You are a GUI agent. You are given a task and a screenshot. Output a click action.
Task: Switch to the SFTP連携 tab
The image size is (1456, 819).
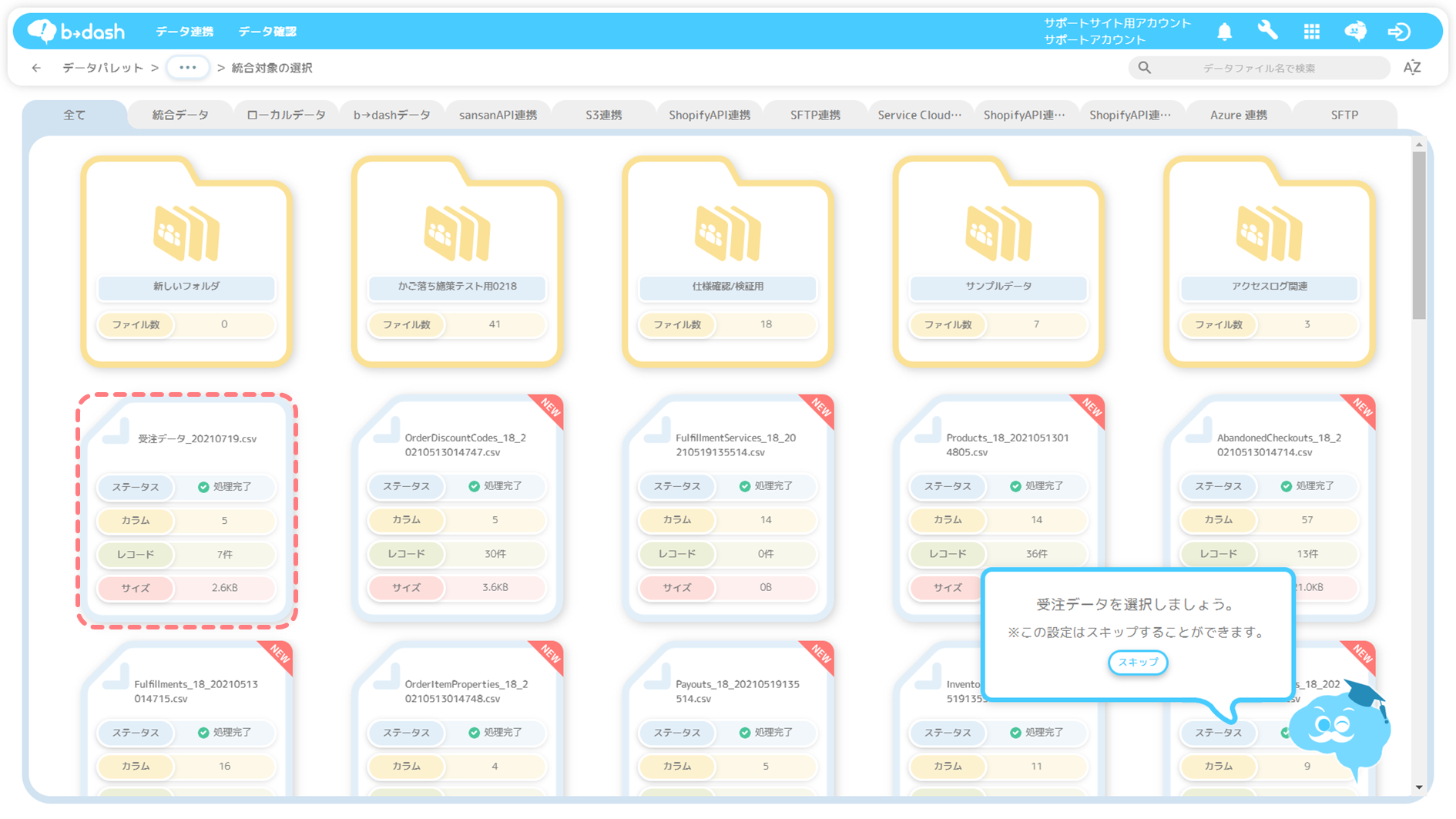pyautogui.click(x=815, y=115)
